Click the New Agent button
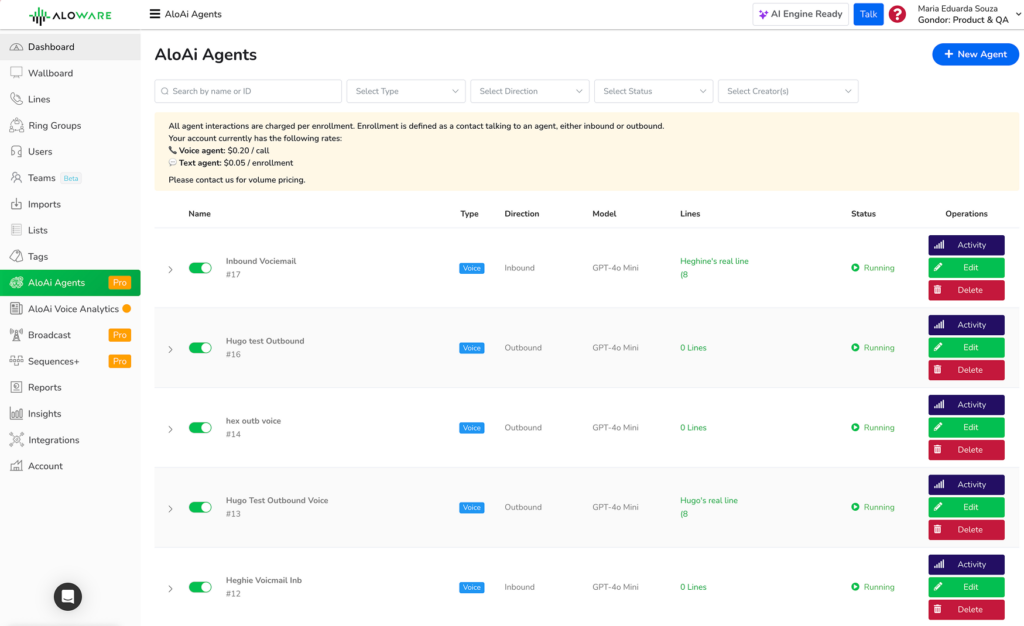1024x626 pixels. click(975, 54)
